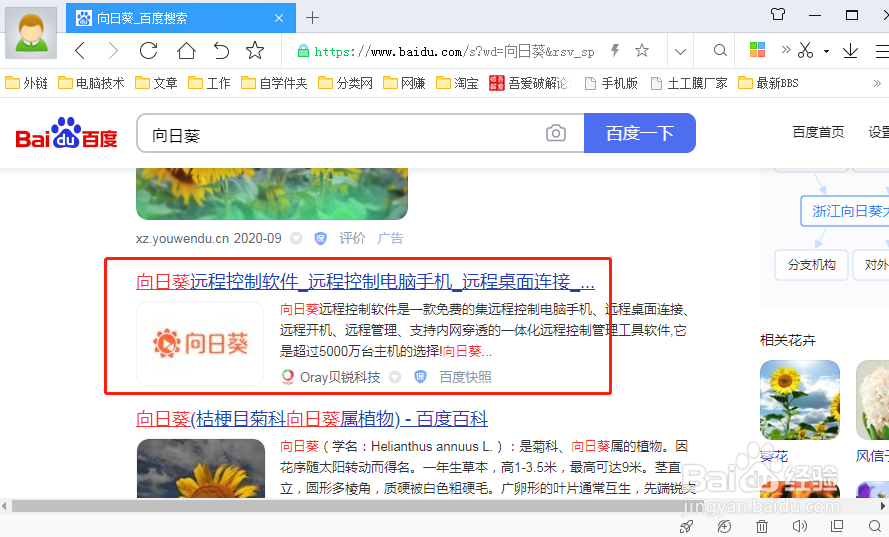Click the 百度一下 search button
The height and width of the screenshot is (537, 889).
640,133
